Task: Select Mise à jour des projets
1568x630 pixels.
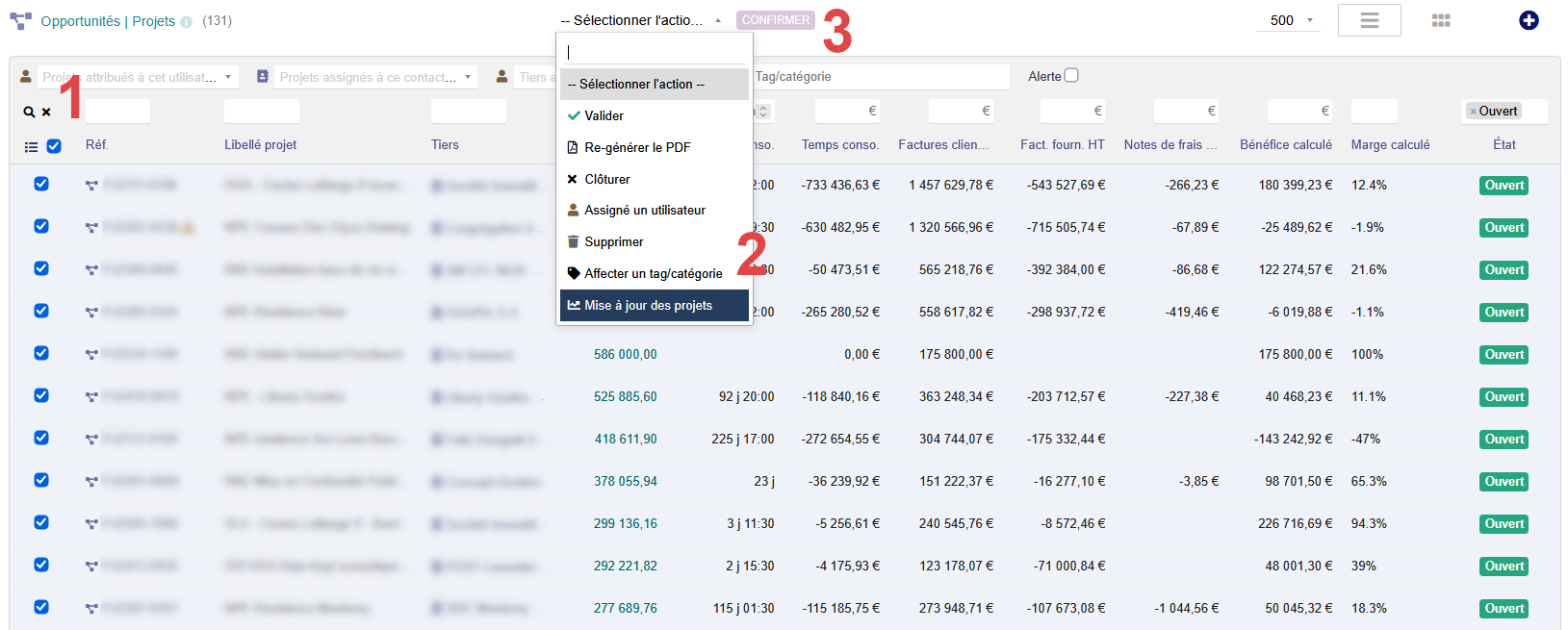Action: [655, 305]
